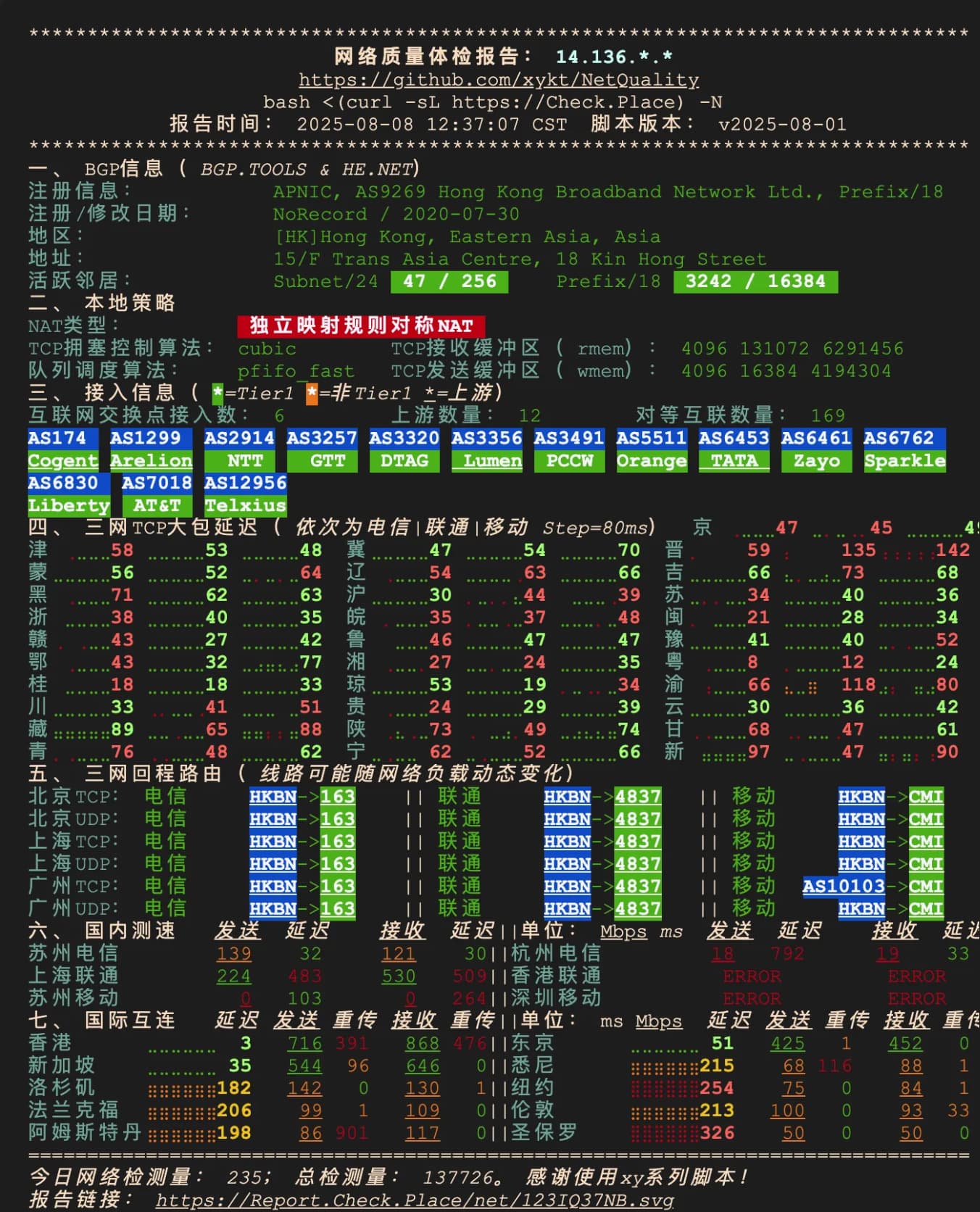Image resolution: width=980 pixels, height=1212 pixels.
Task: Click the AS174 Cogent badge
Action: (62, 449)
